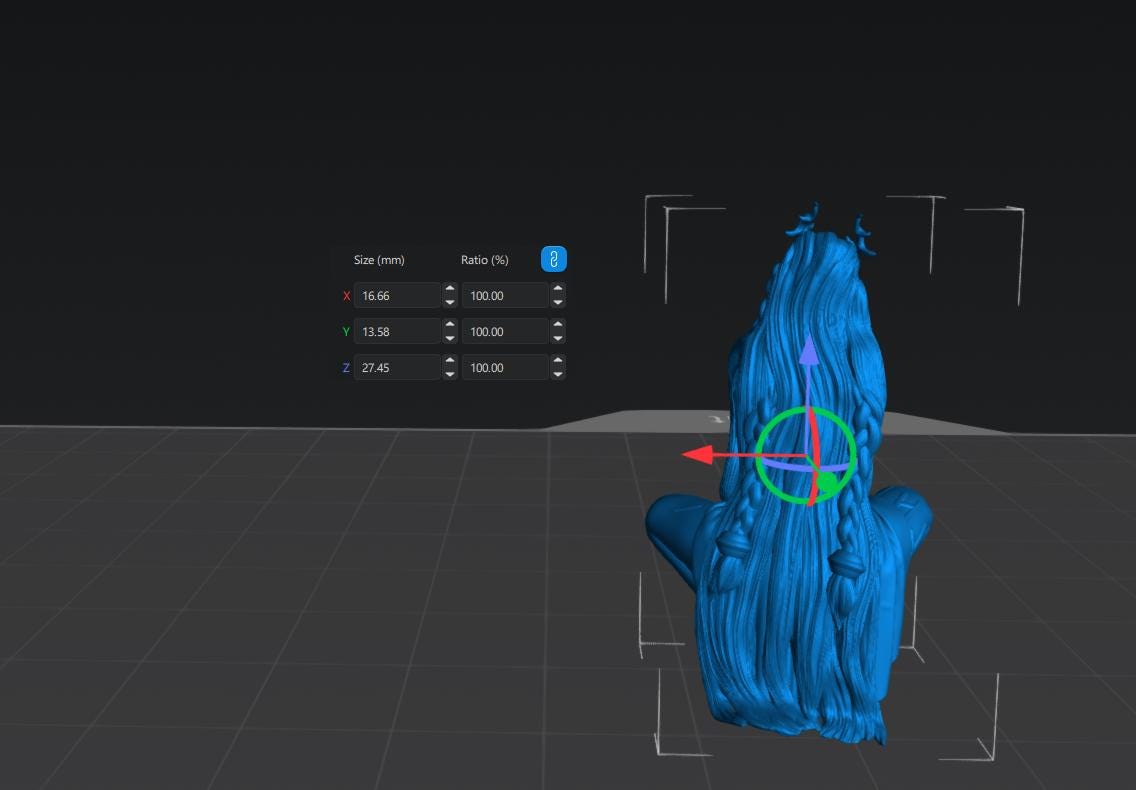The image size is (1136, 790).
Task: Increase X size with up arrow
Action: click(x=450, y=289)
